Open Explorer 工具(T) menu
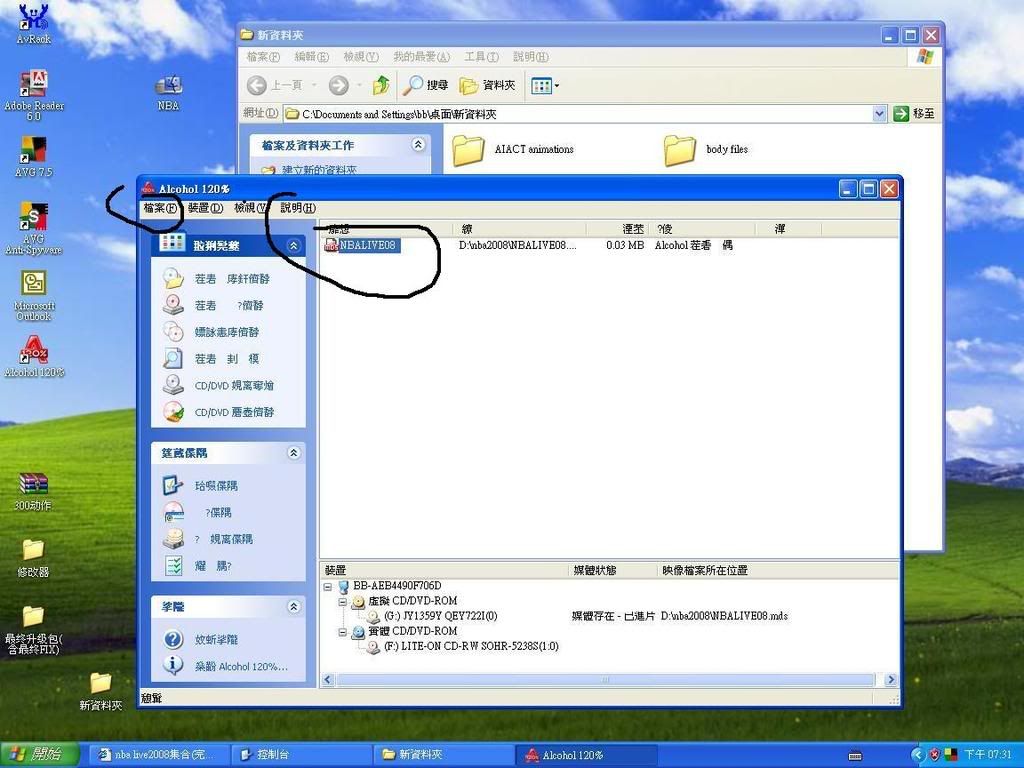Screen dimensions: 1024x768 tap(481, 57)
